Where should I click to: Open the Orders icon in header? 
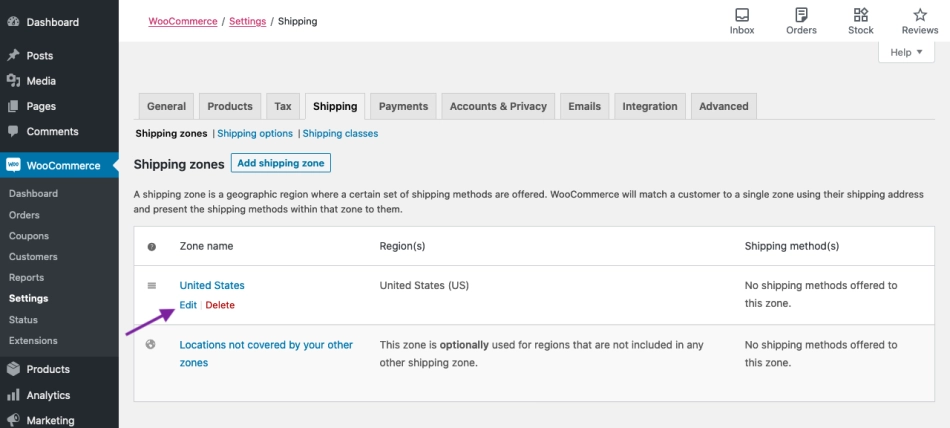[x=801, y=15]
